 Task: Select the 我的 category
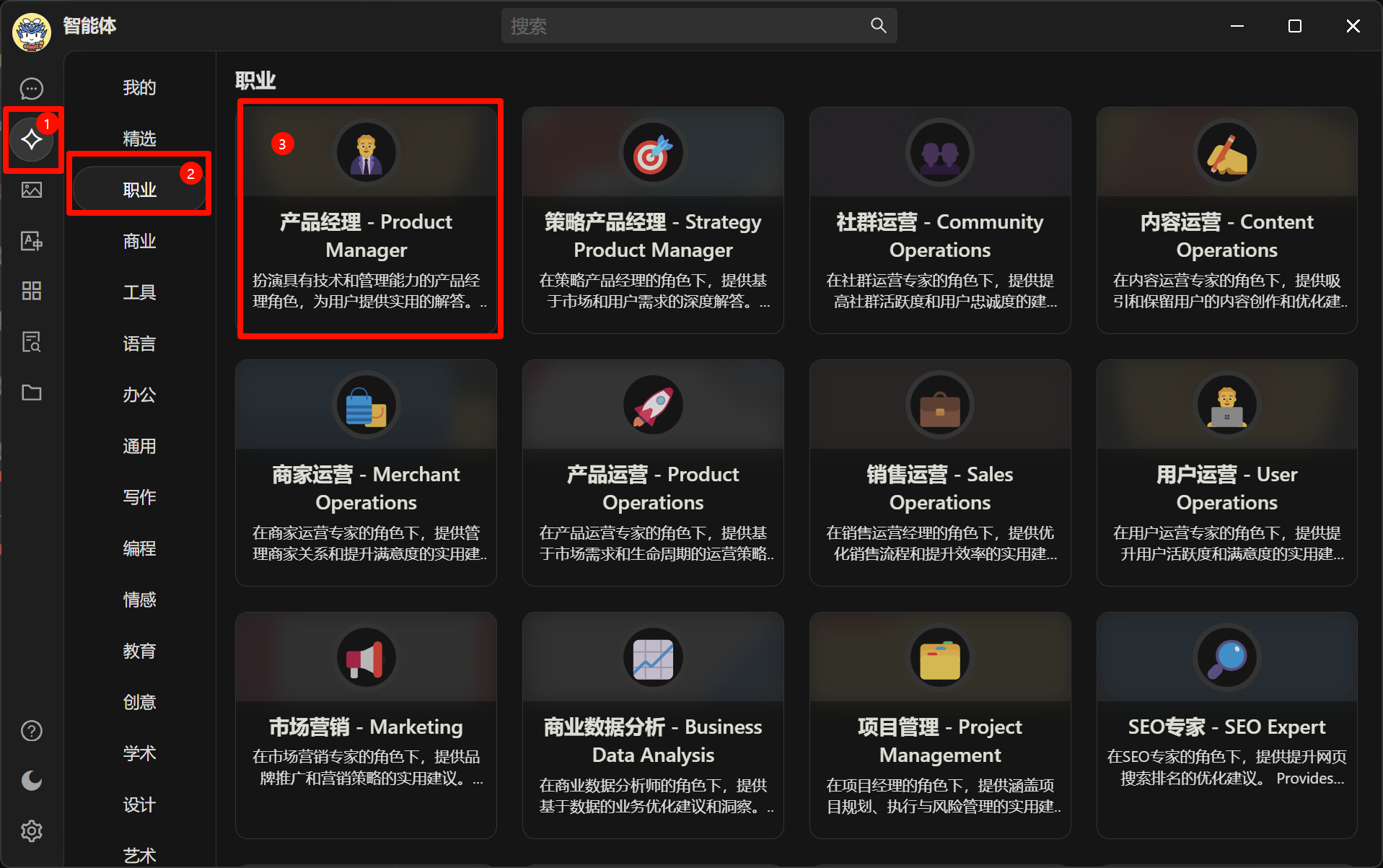click(x=139, y=87)
